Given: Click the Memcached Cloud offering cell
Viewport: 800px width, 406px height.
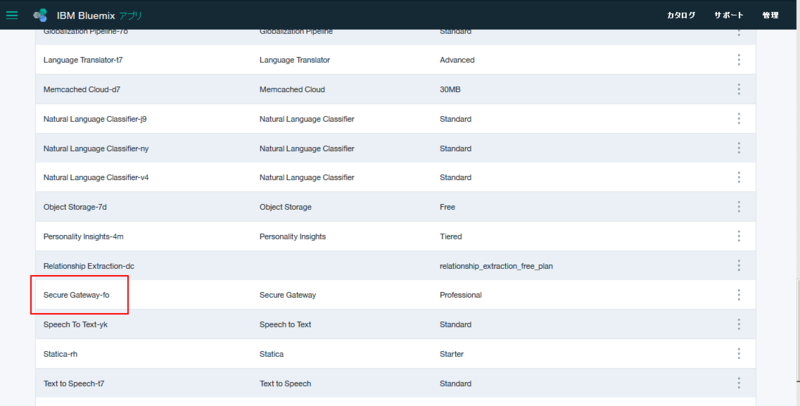Looking at the screenshot, I should coord(292,89).
